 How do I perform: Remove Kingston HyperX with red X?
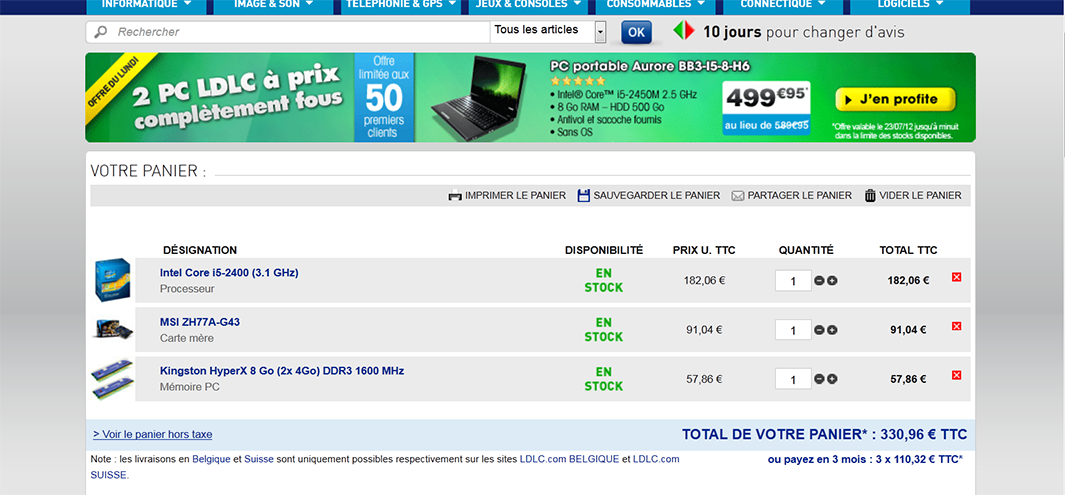pyautogui.click(x=956, y=375)
